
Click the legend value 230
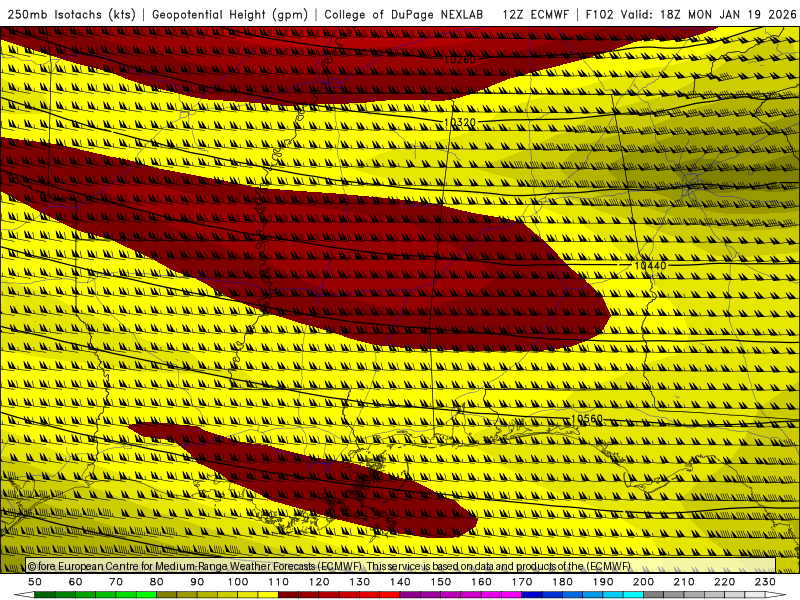765,582
